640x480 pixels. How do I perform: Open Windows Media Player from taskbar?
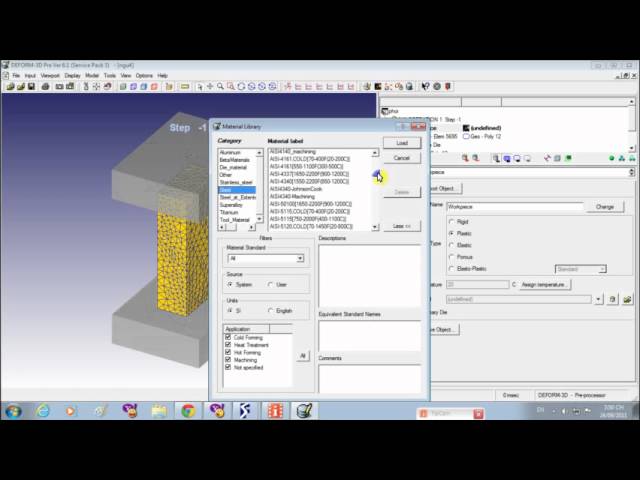pos(70,411)
